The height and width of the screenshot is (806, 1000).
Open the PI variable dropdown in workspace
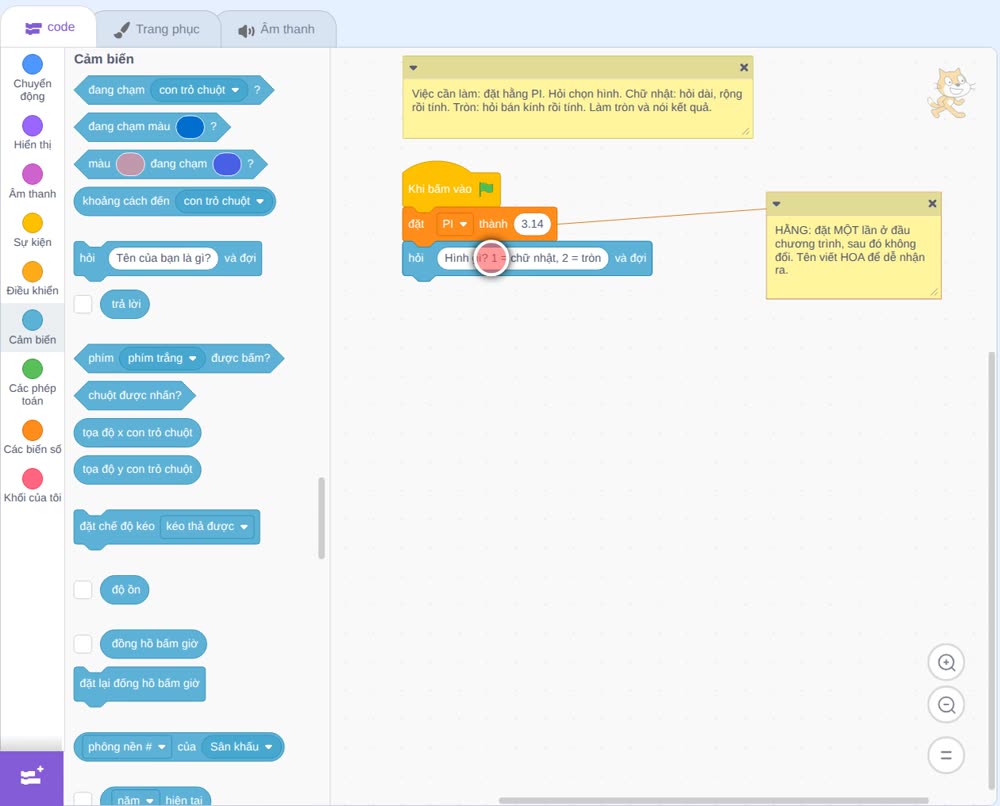455,224
